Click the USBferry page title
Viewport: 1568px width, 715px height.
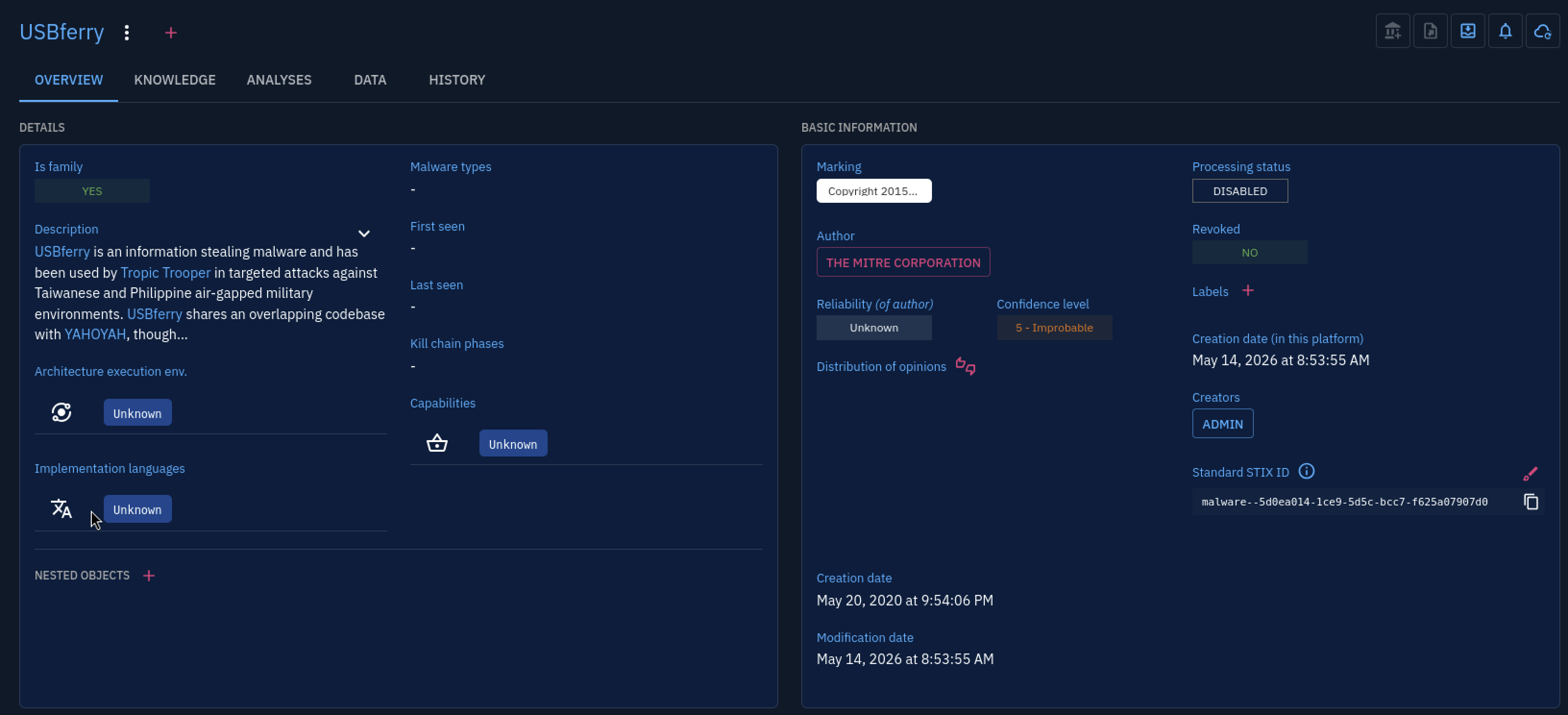point(61,32)
